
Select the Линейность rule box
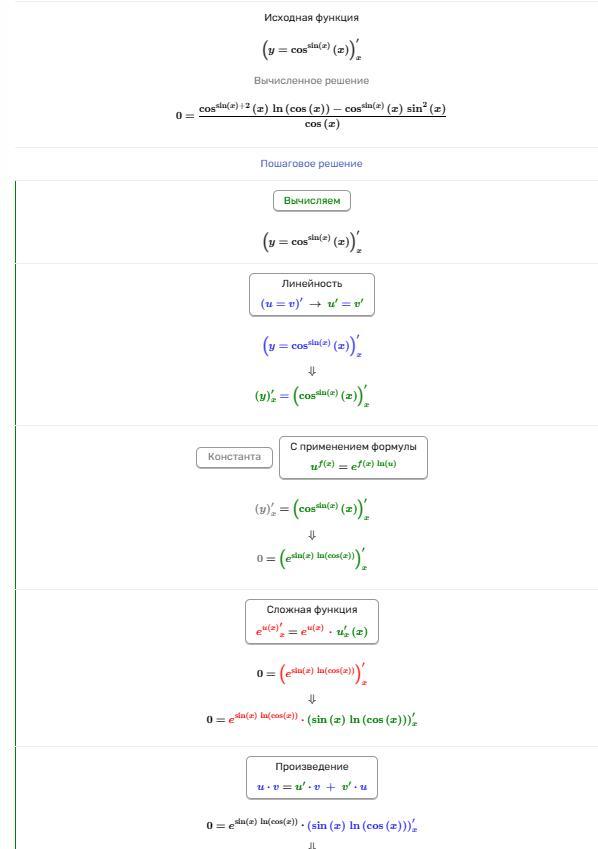tap(311, 295)
